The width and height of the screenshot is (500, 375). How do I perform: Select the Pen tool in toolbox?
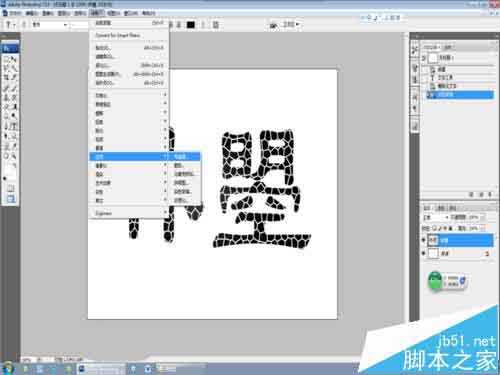tap(6, 126)
